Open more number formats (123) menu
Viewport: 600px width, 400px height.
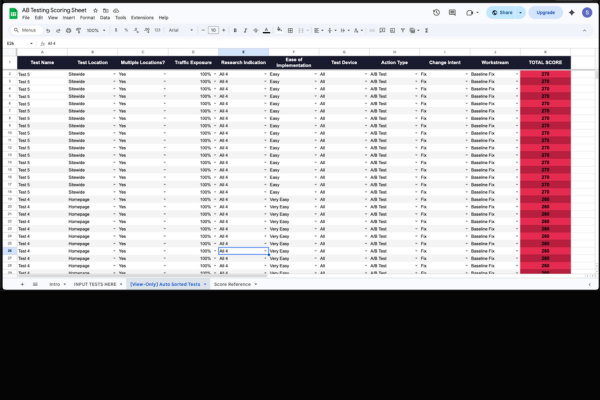click(x=157, y=30)
